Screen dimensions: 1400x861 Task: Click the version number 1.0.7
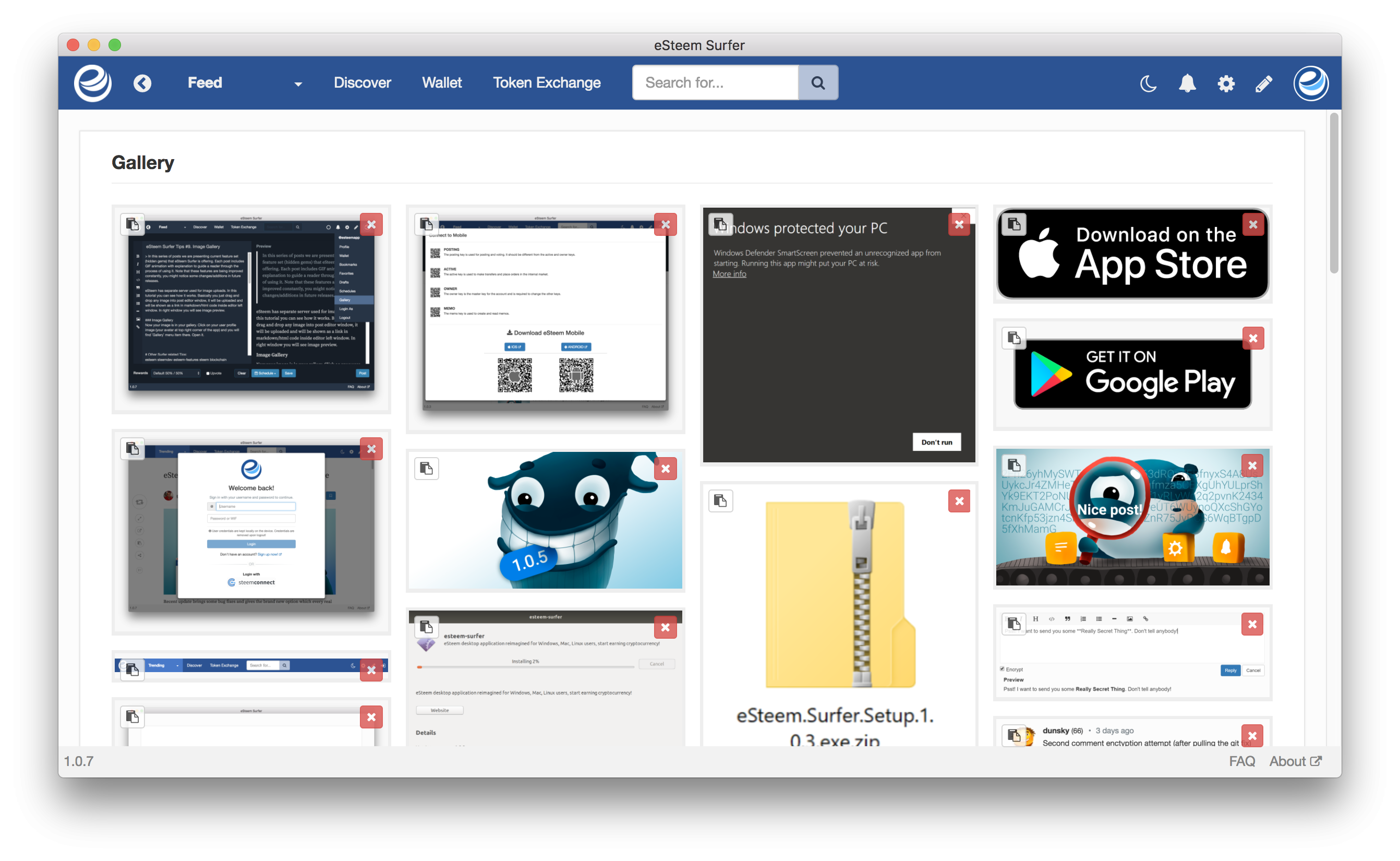[x=79, y=761]
